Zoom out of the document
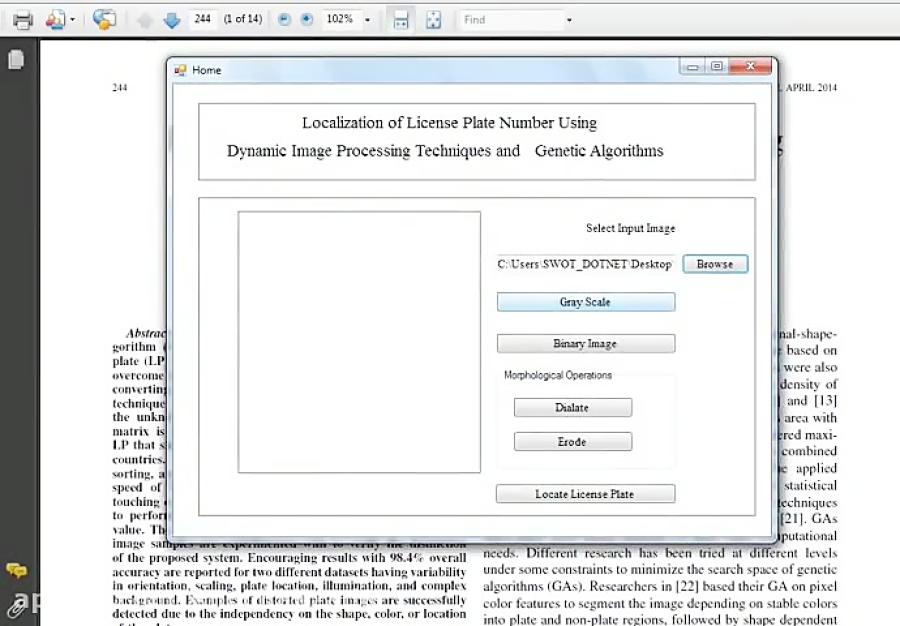This screenshot has width=900, height=626. click(x=285, y=19)
